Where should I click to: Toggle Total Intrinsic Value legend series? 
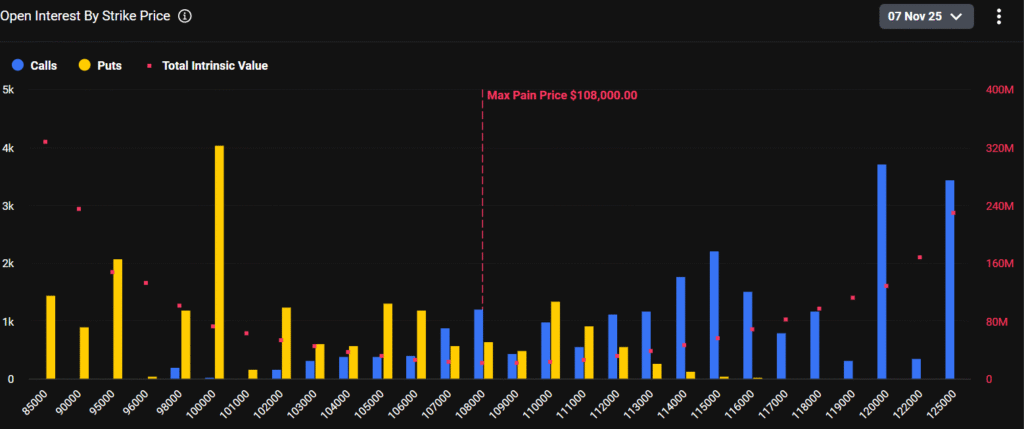[207, 65]
